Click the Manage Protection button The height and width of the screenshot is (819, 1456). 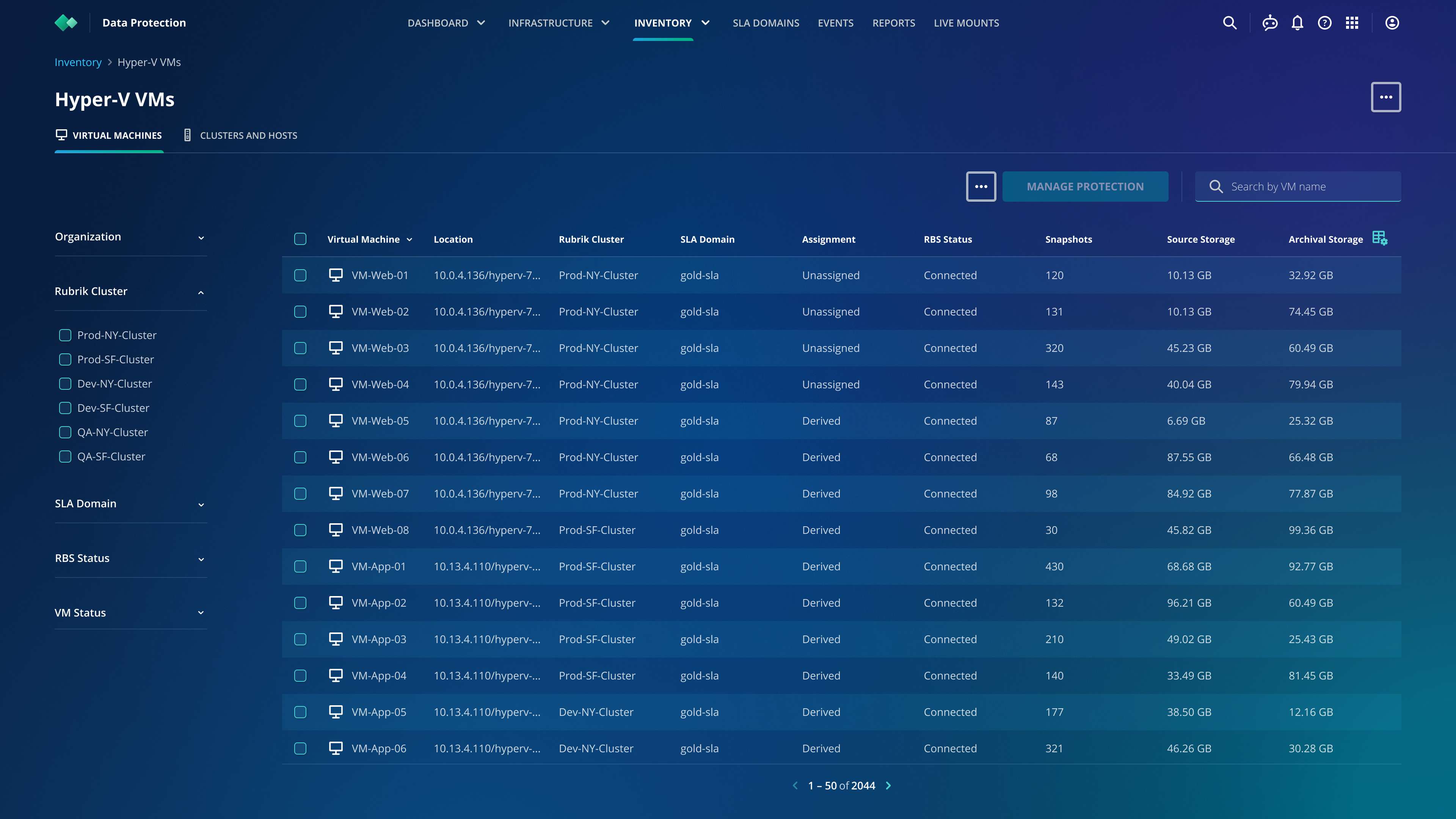1085,187
